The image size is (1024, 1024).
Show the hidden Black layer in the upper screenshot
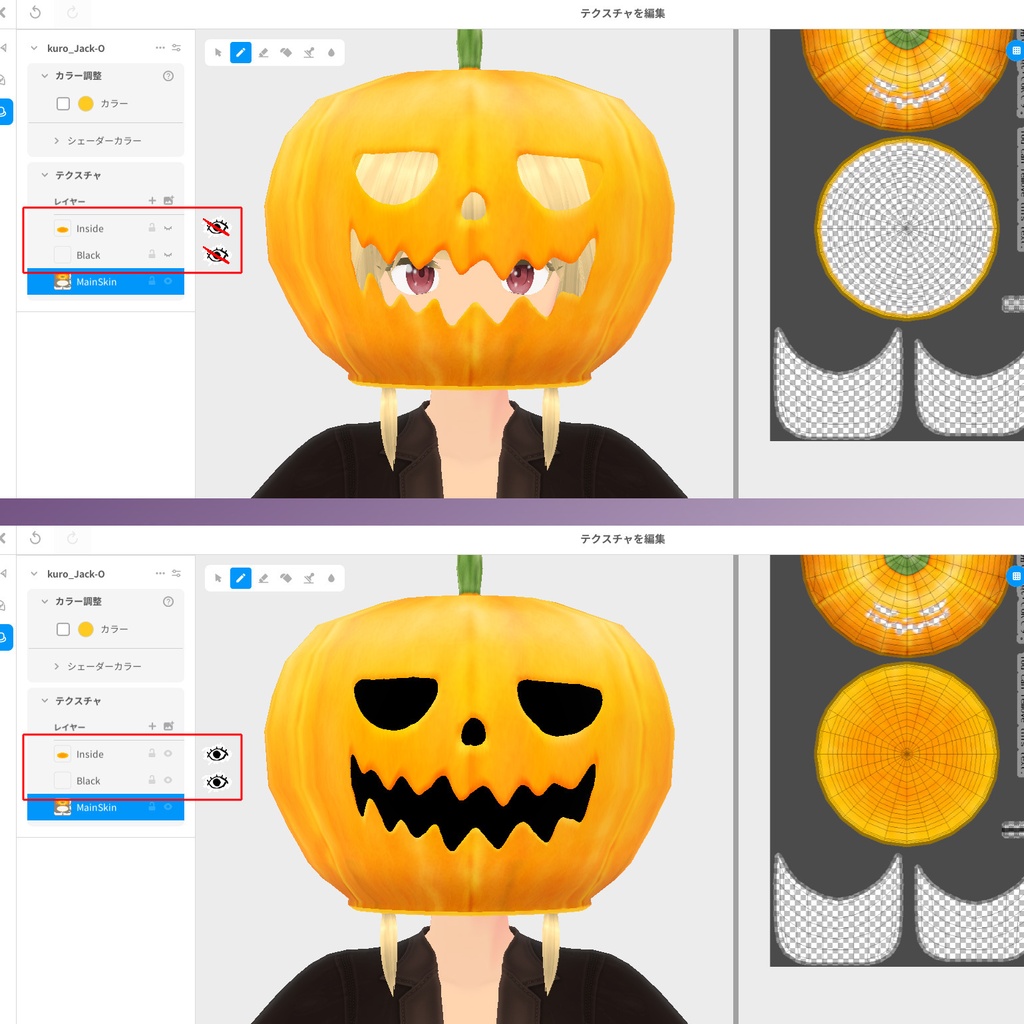(x=168, y=255)
